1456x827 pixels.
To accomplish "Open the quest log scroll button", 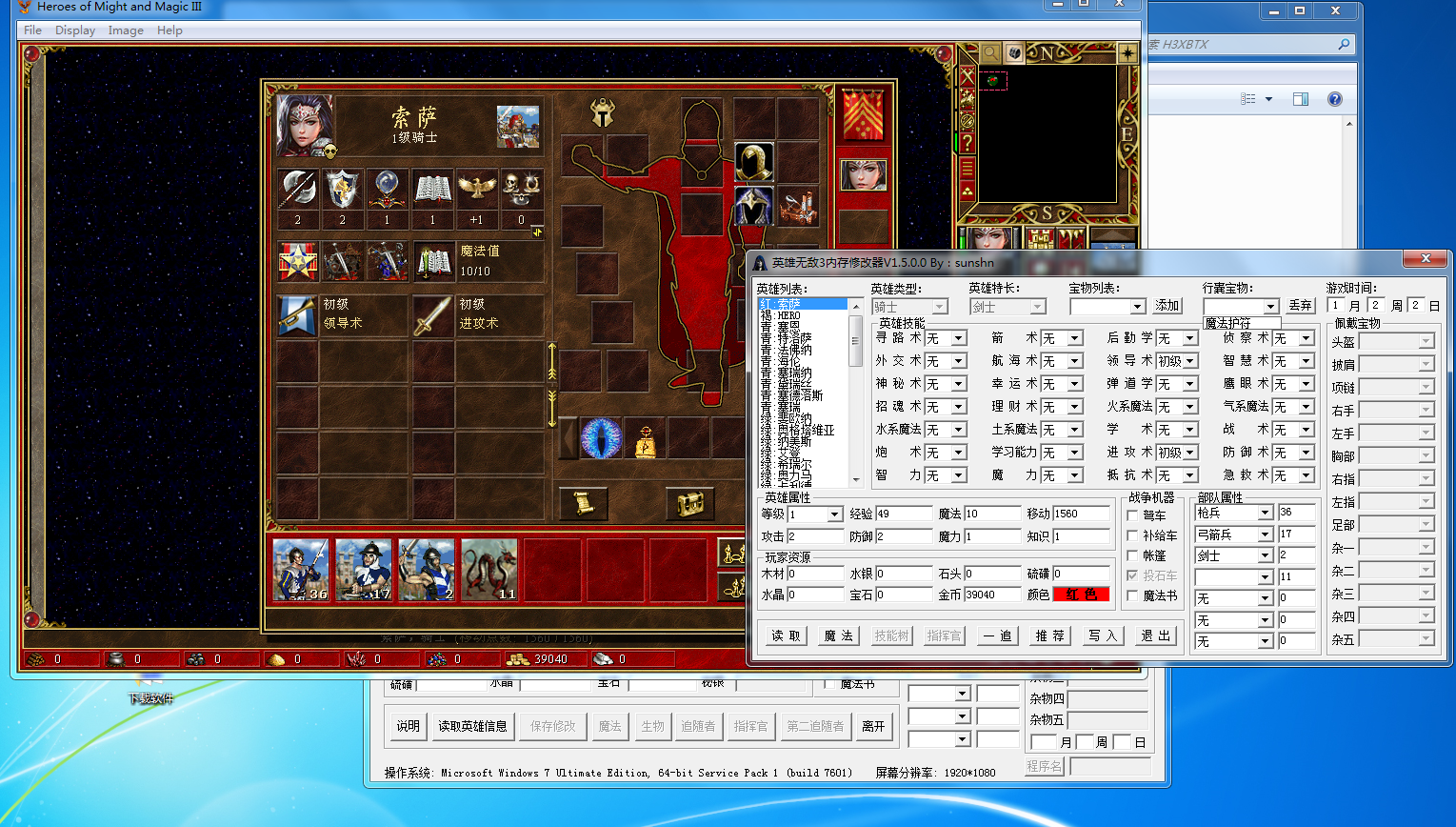I will 584,503.
